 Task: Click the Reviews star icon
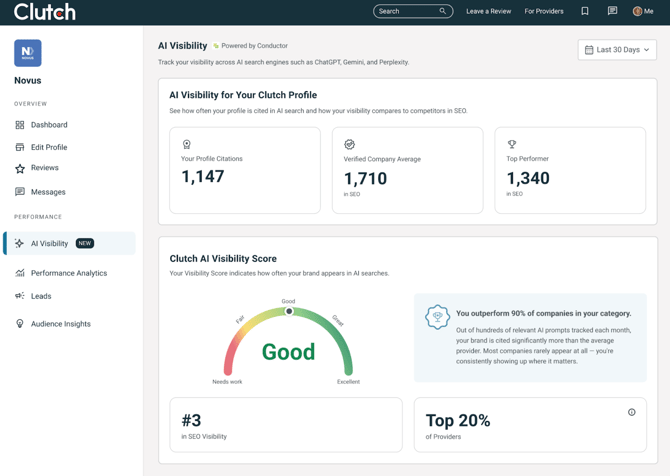click(20, 168)
